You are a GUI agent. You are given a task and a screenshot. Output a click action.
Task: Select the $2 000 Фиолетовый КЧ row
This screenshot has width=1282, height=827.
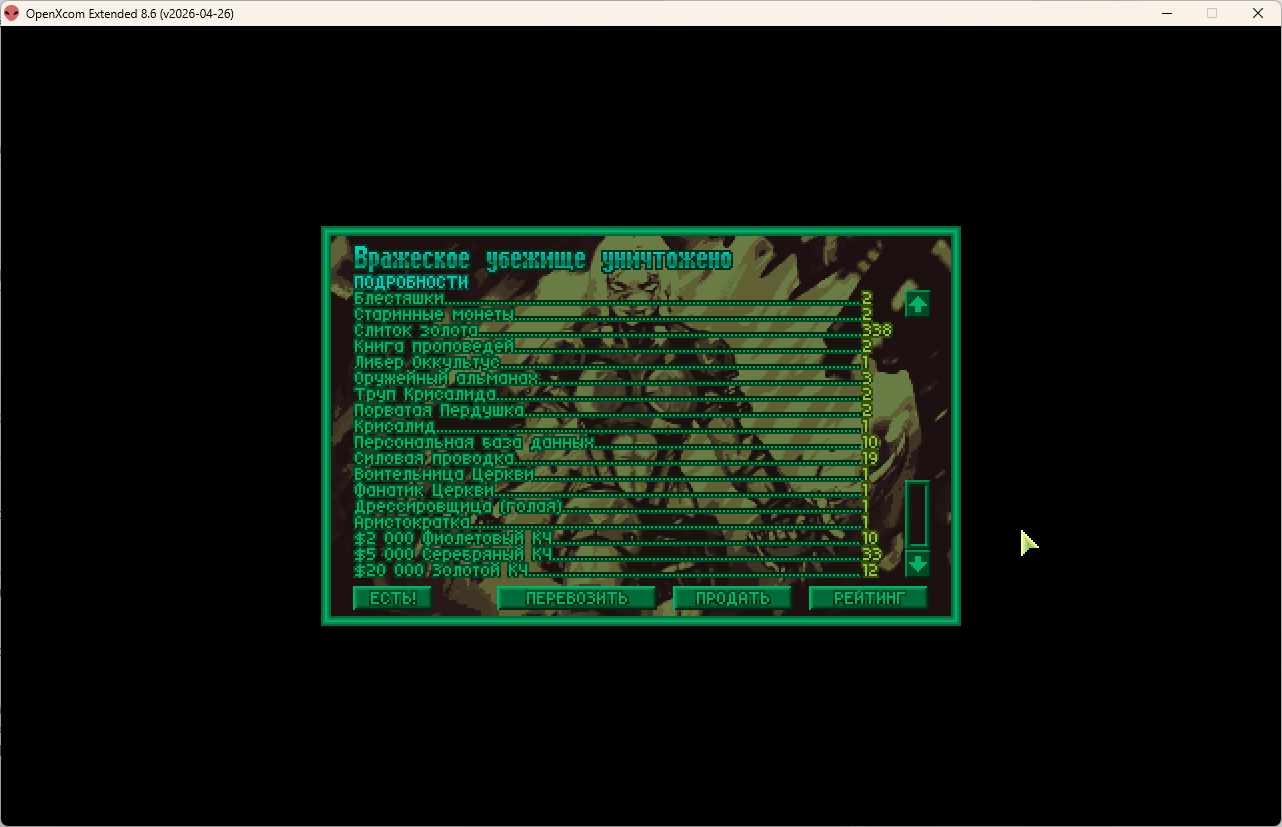tap(623, 538)
